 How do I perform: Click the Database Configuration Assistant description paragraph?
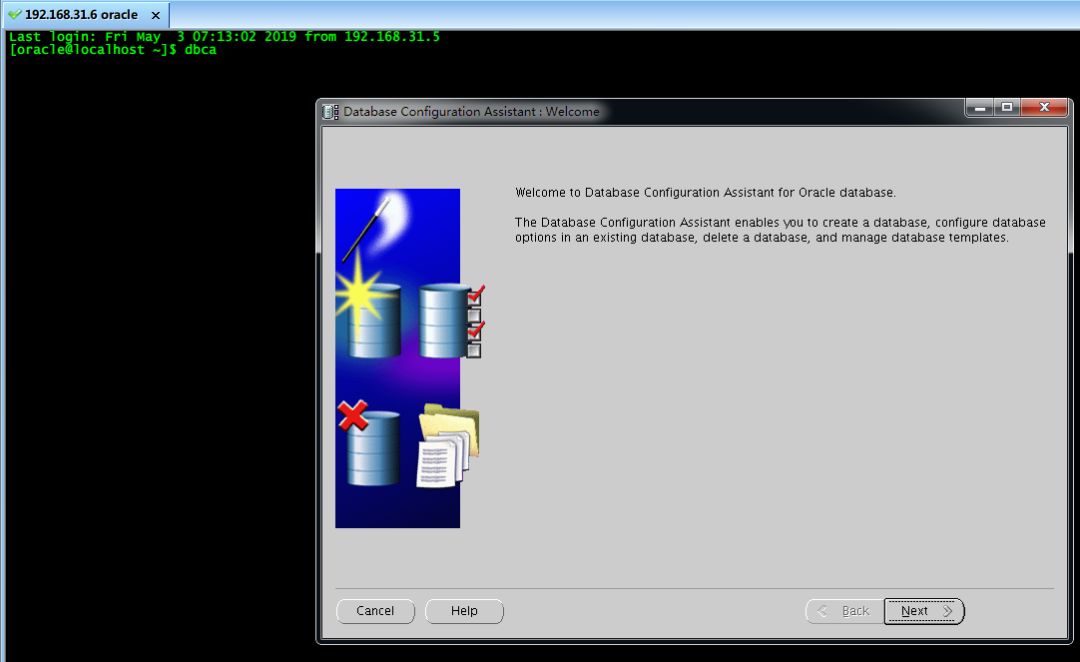pyautogui.click(x=780, y=230)
